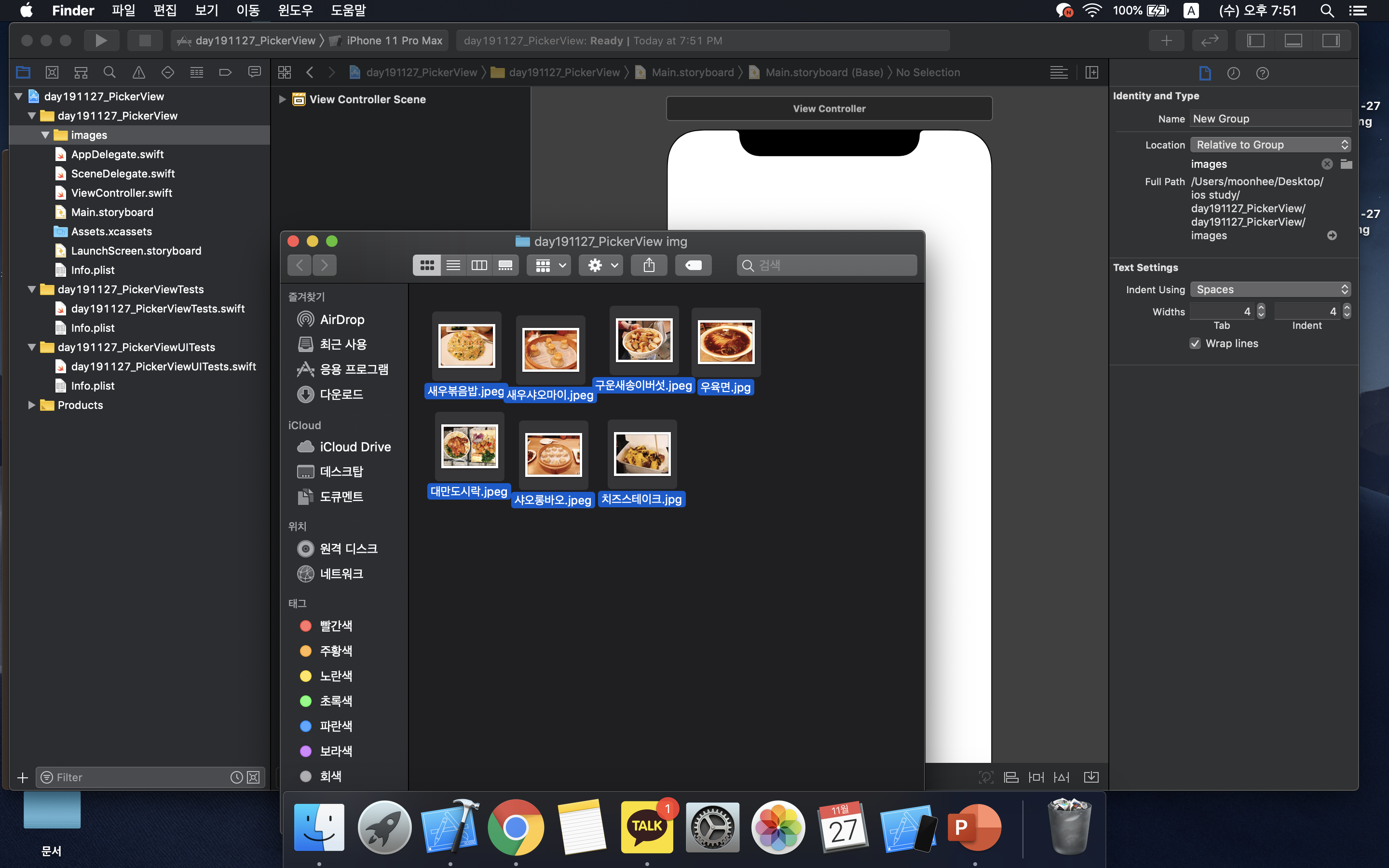Screen dimensions: 1389x868
Task: Expand the View Controller Scene triangle
Action: click(282, 99)
